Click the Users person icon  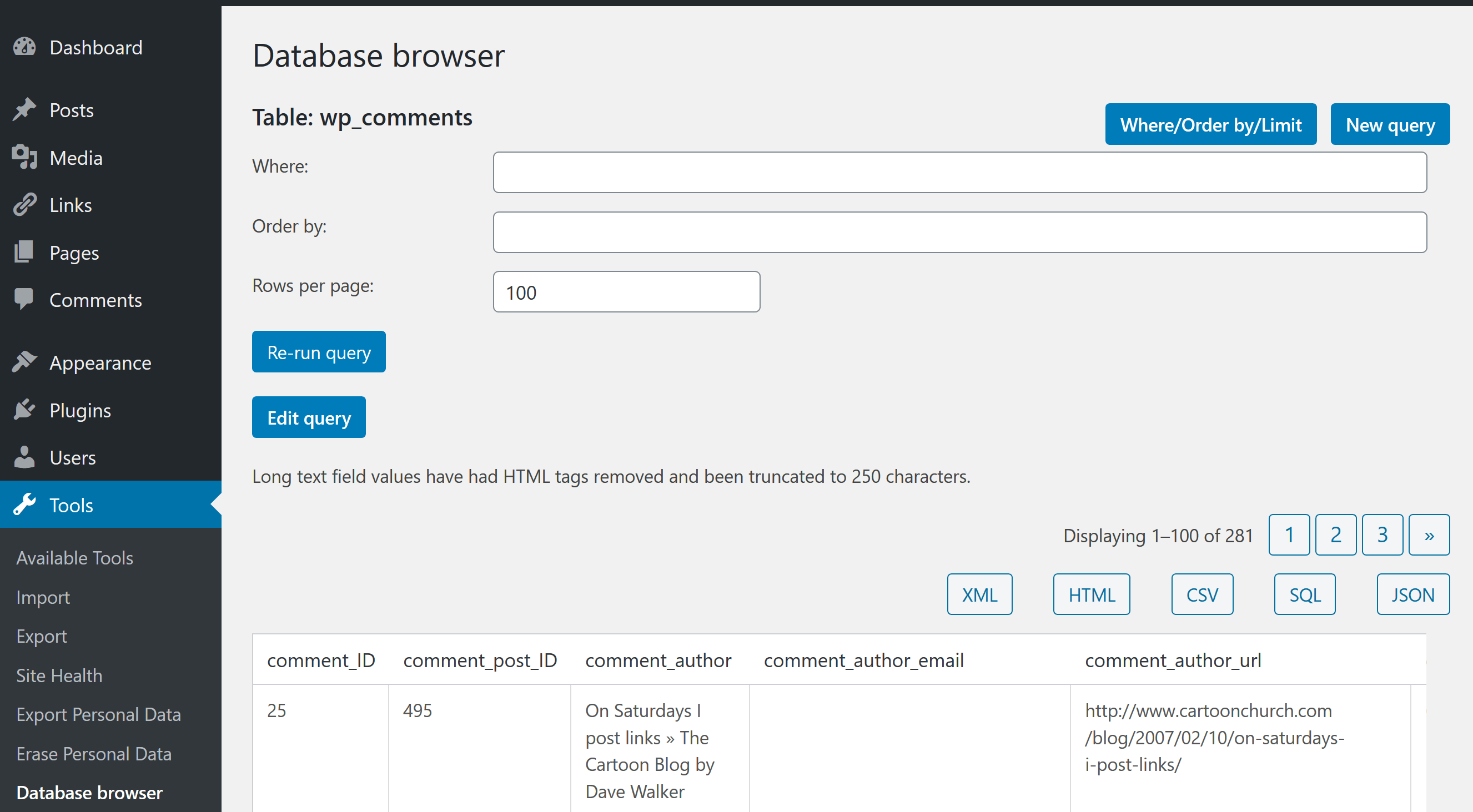pyautogui.click(x=24, y=457)
